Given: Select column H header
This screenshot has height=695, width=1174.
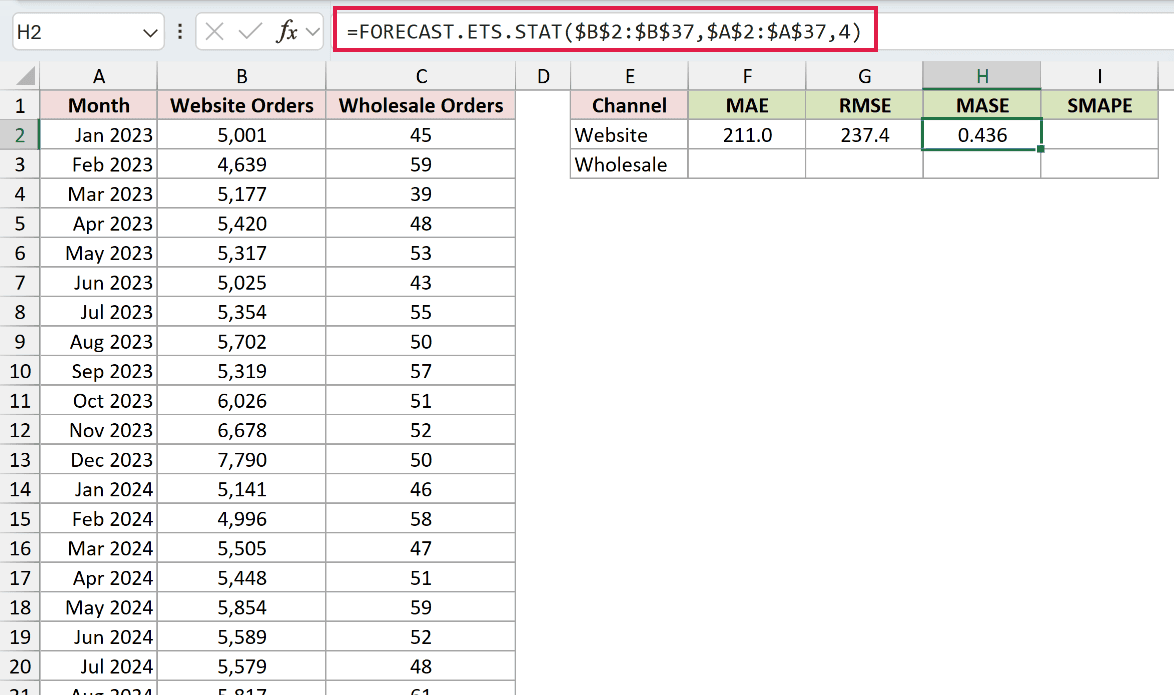Looking at the screenshot, I should [982, 76].
